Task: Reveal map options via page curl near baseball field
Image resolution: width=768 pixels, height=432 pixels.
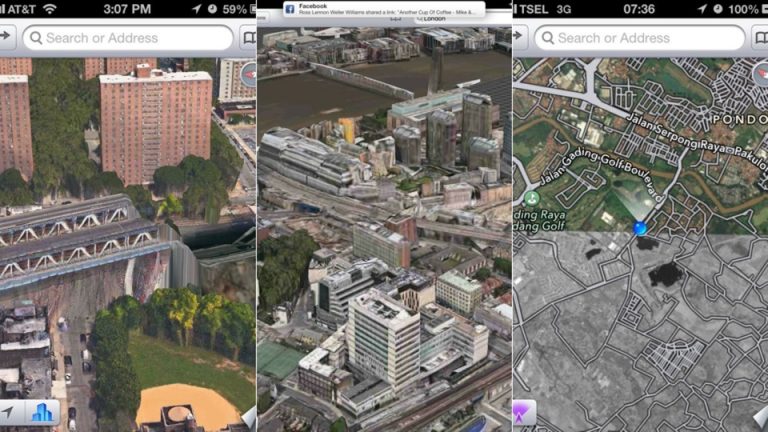Action: (249, 418)
